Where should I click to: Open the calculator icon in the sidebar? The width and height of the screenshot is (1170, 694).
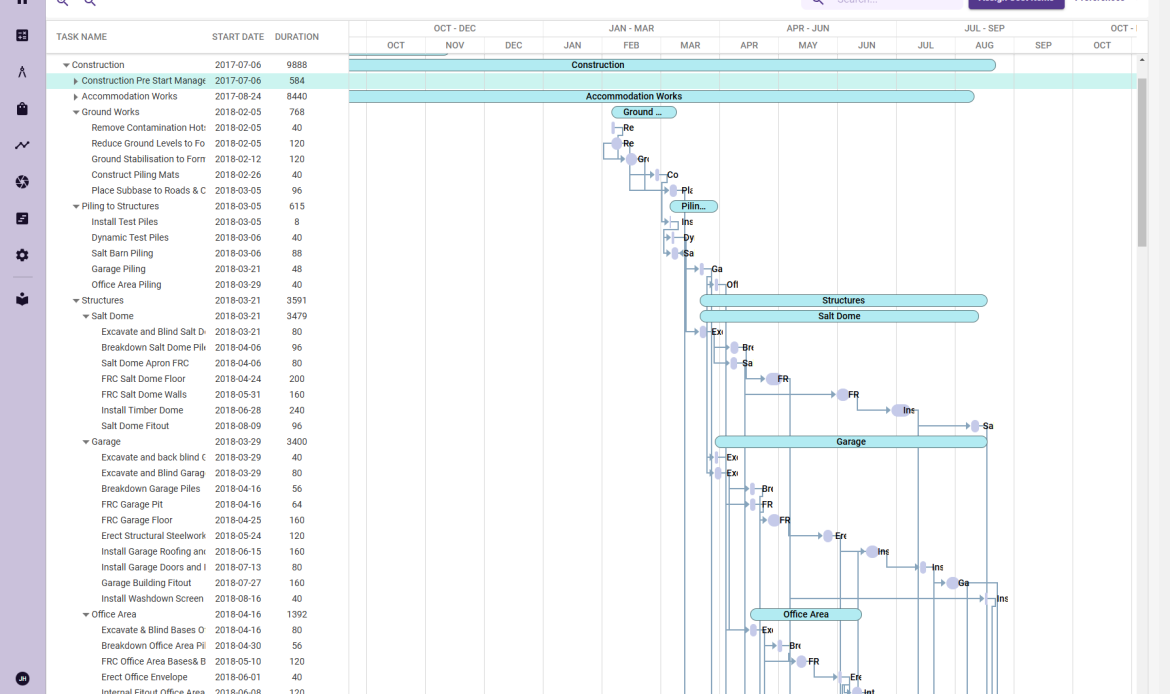[22, 35]
